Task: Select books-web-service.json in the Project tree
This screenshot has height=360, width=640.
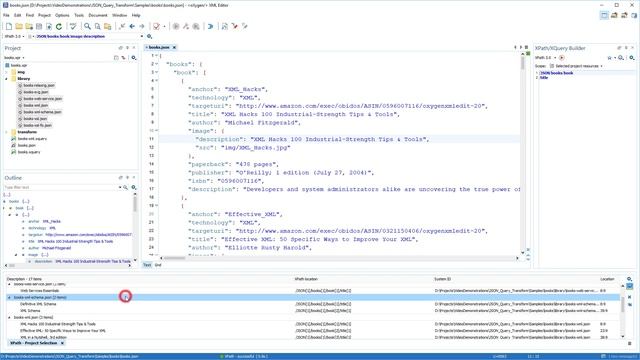Action: (x=42, y=99)
